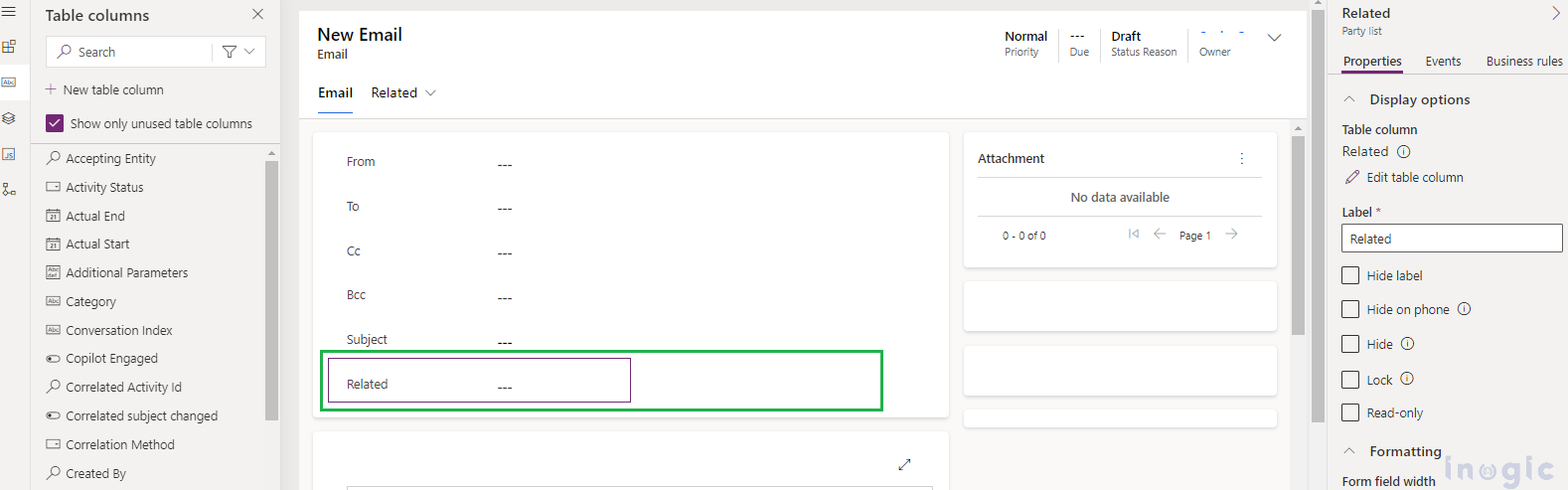The image size is (1568, 490).
Task: Uncheck Show only unused table columns
Action: point(55,123)
